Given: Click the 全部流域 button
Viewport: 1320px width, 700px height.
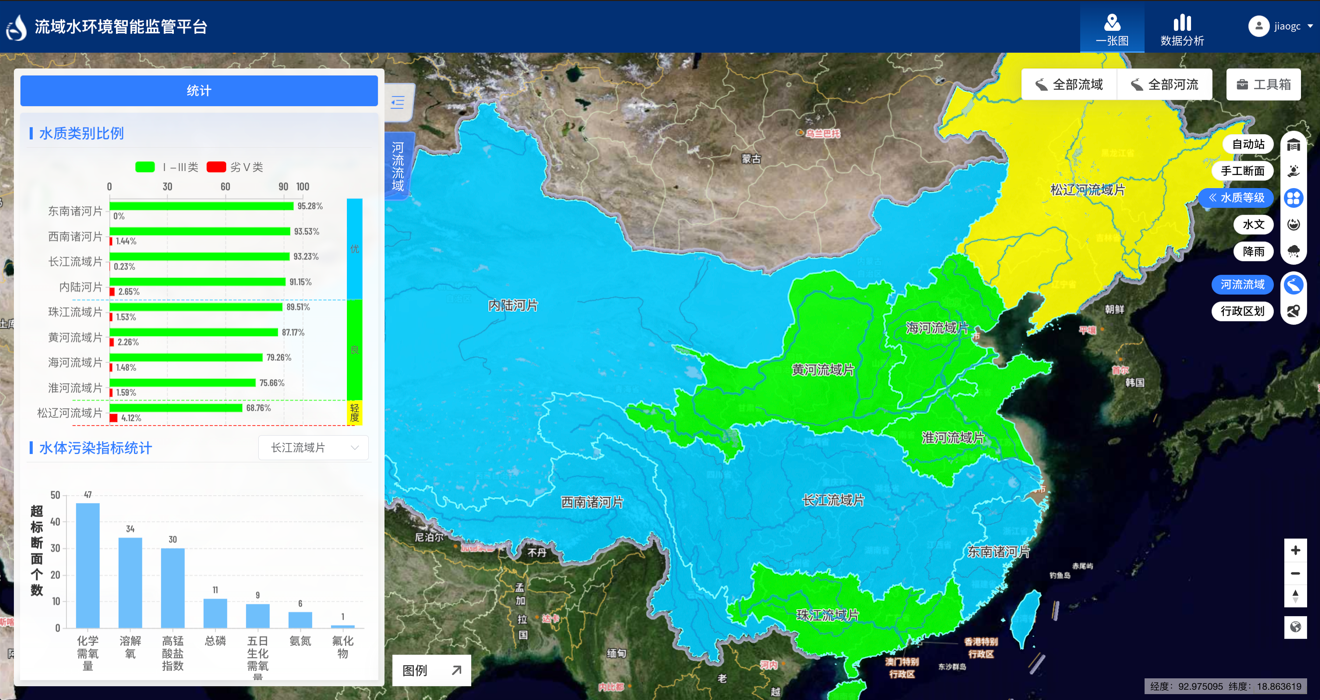Looking at the screenshot, I should pyautogui.click(x=1068, y=85).
